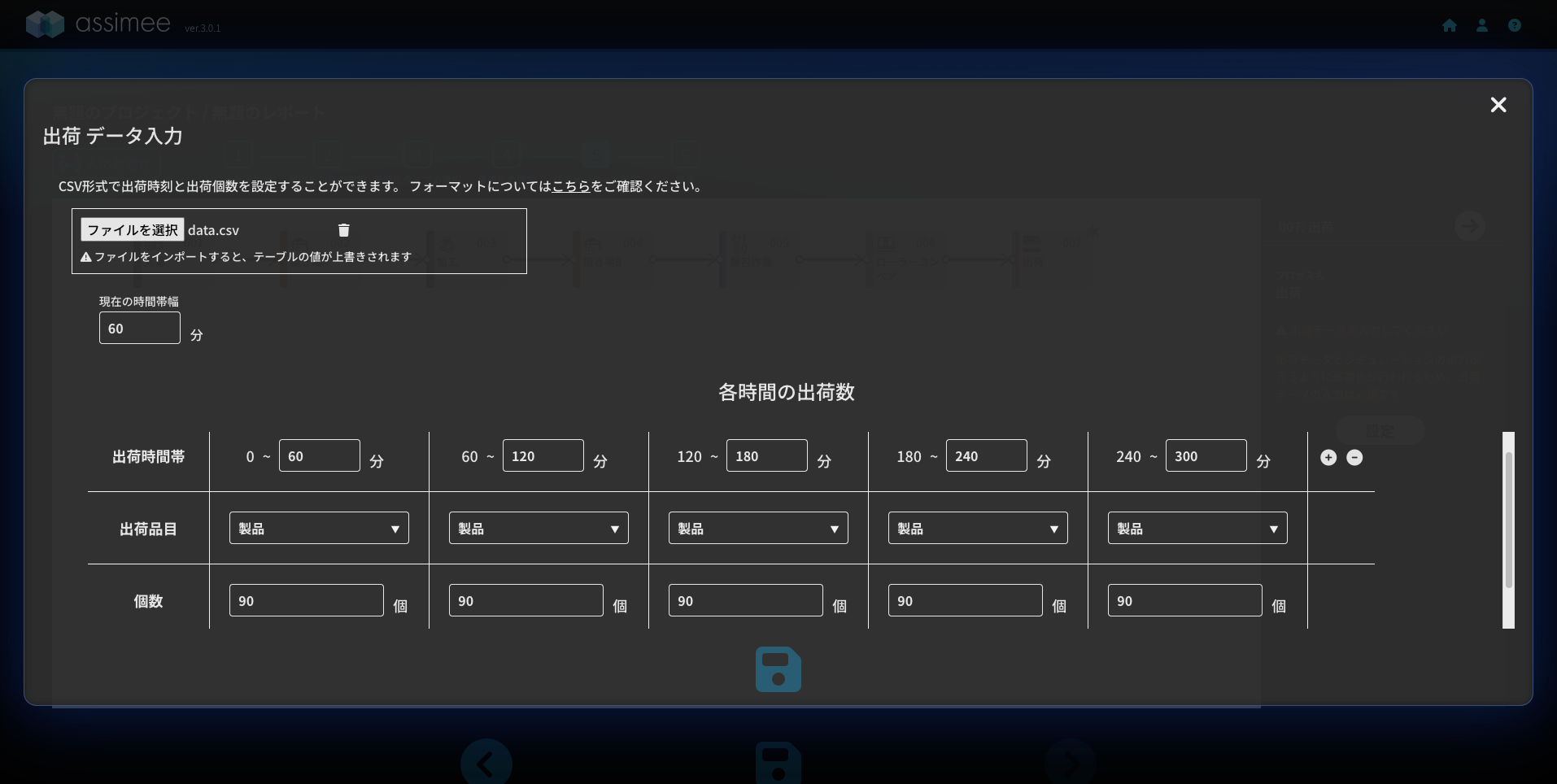Open the 製品 dropdown for 60–120 分
Image resolution: width=1557 pixels, height=784 pixels.
point(539,529)
